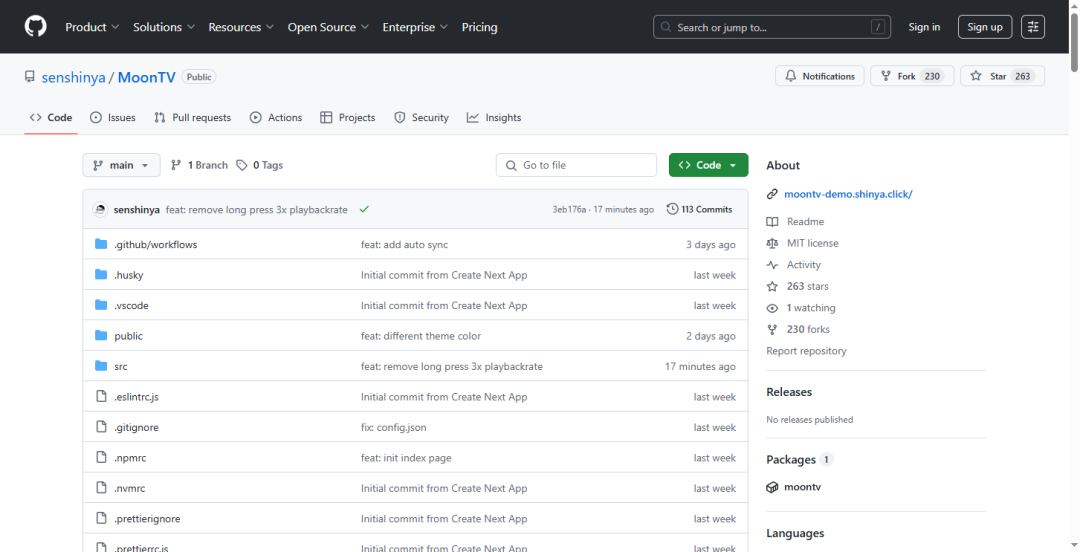Click the senshinya avatar in commit row

pos(100,210)
